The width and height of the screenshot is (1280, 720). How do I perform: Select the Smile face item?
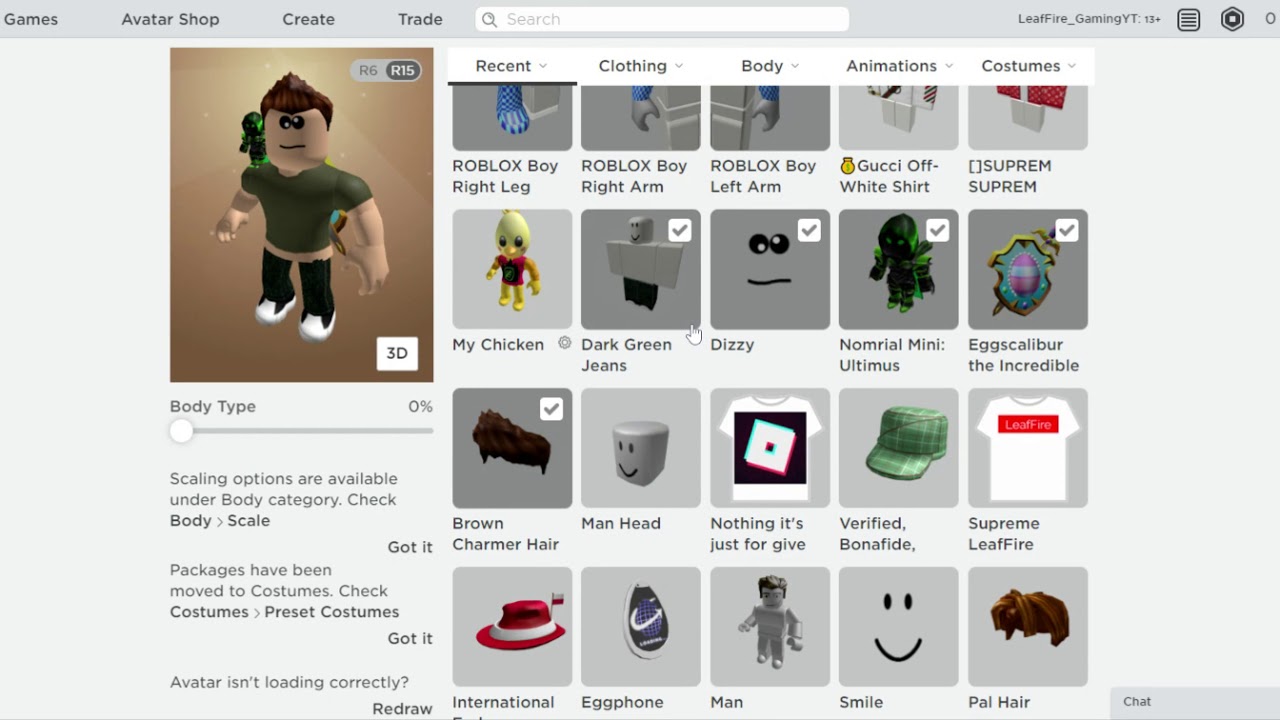(x=899, y=627)
